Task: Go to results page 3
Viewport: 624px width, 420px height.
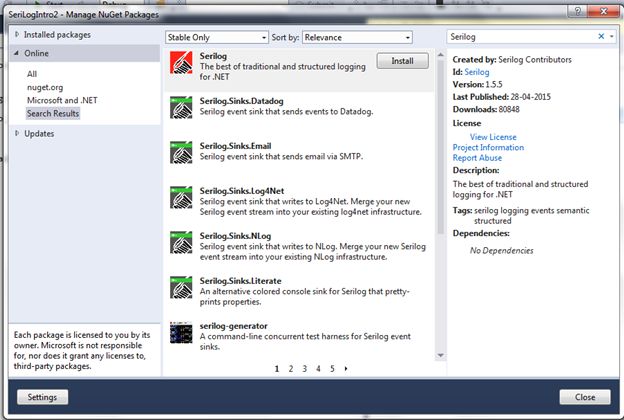Action: 304,369
